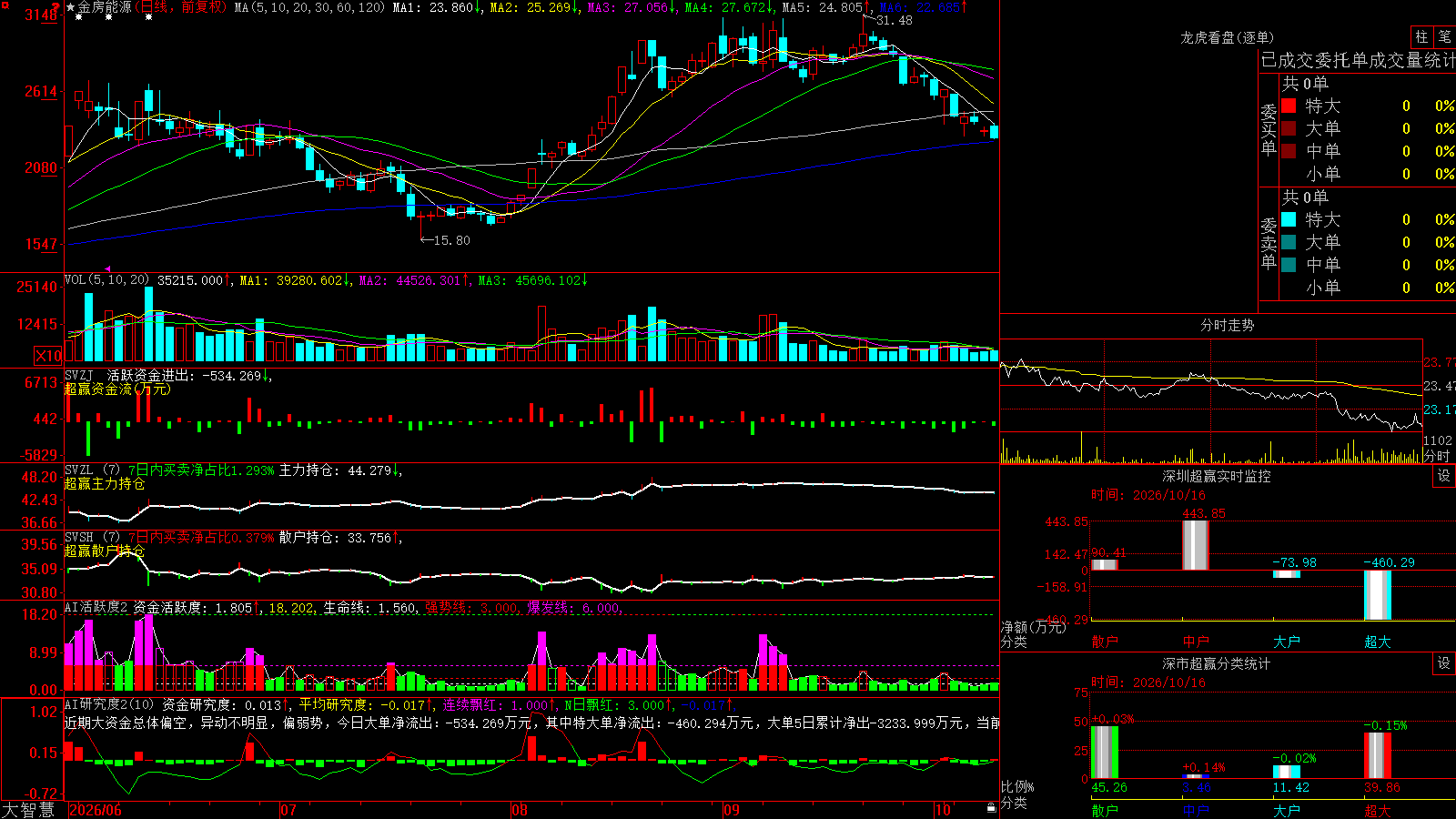Click the teal 中单 sell-order swatch
This screenshot has width=1456, height=819.
click(x=1289, y=265)
